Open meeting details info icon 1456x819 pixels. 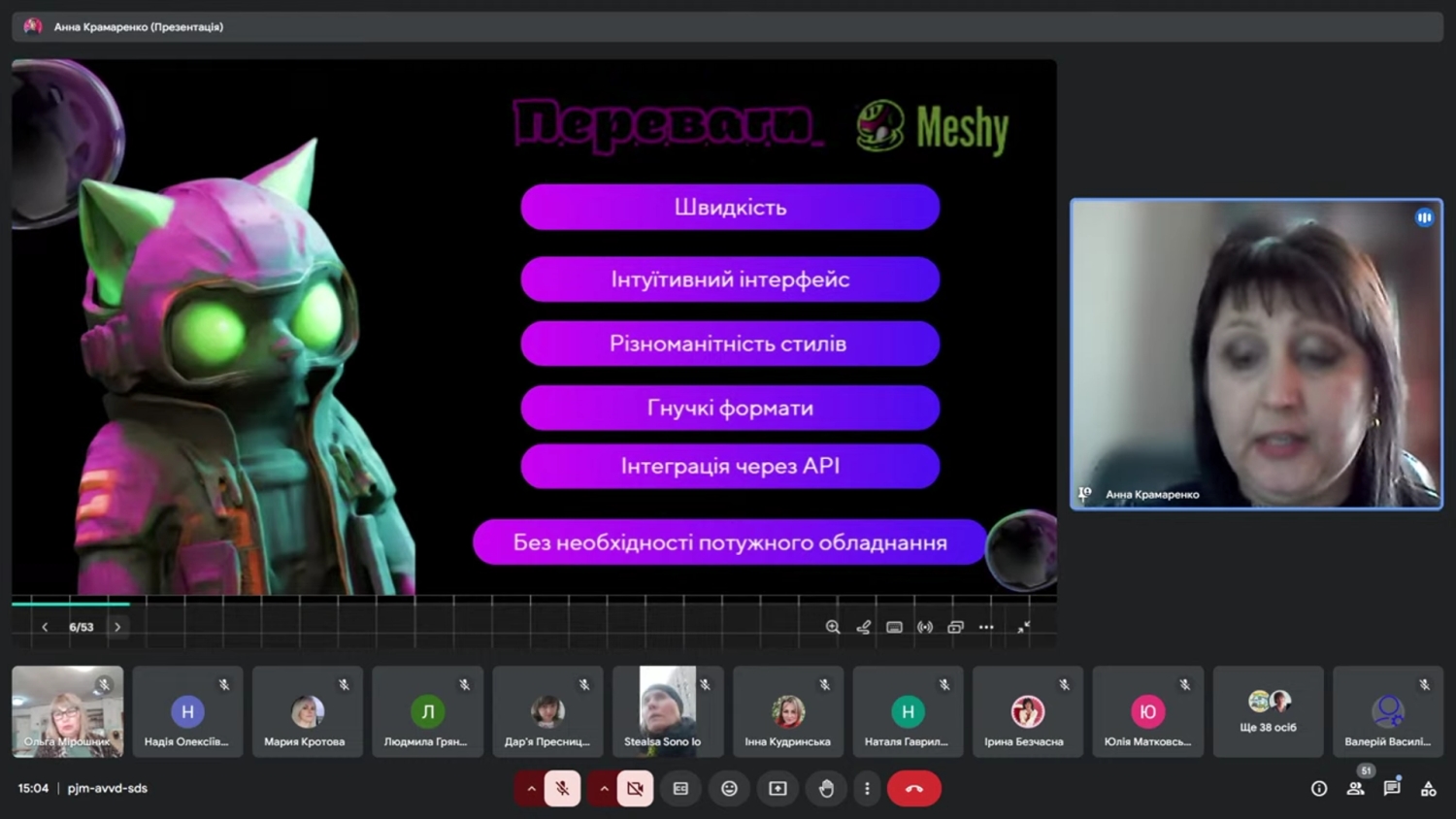click(1319, 789)
